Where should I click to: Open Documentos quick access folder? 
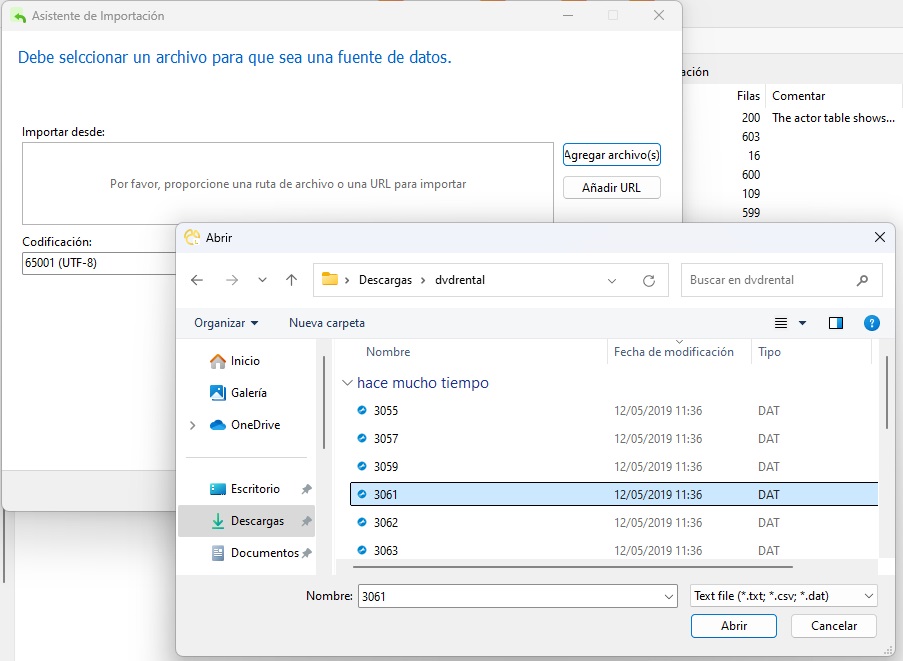click(x=255, y=553)
